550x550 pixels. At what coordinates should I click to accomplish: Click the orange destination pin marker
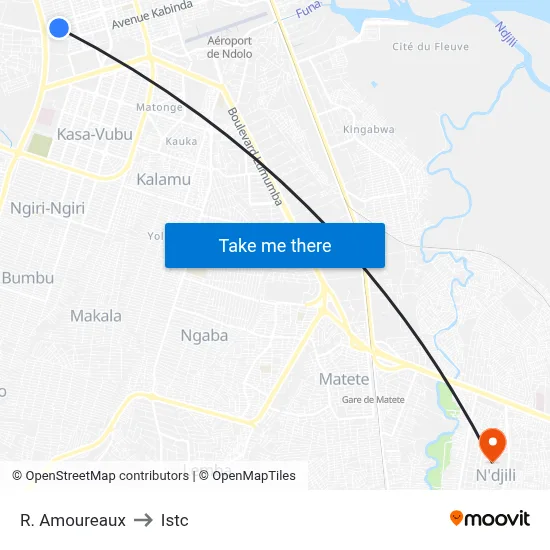(x=492, y=445)
